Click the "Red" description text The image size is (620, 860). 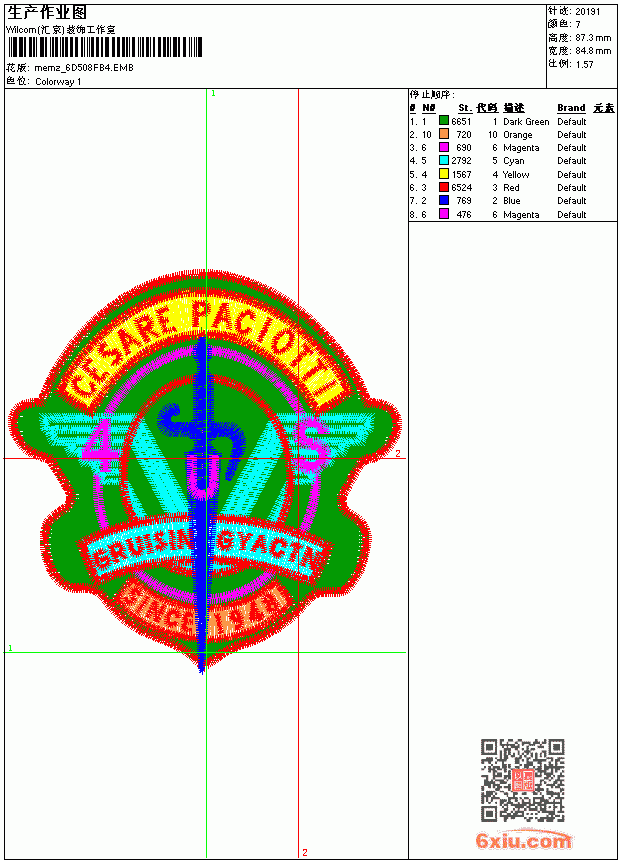(511, 188)
